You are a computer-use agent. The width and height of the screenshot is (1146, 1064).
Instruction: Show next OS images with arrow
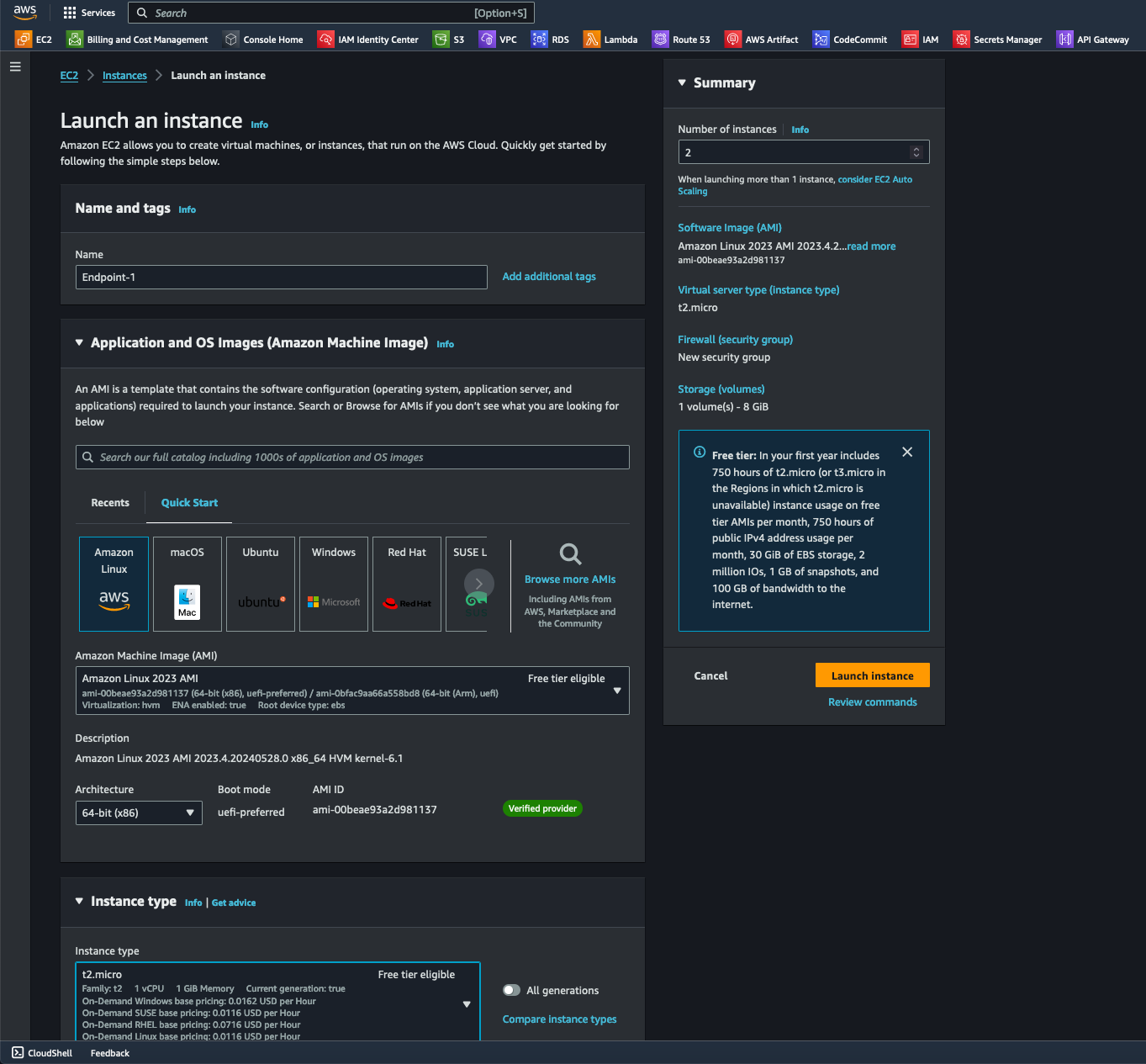[x=478, y=584]
